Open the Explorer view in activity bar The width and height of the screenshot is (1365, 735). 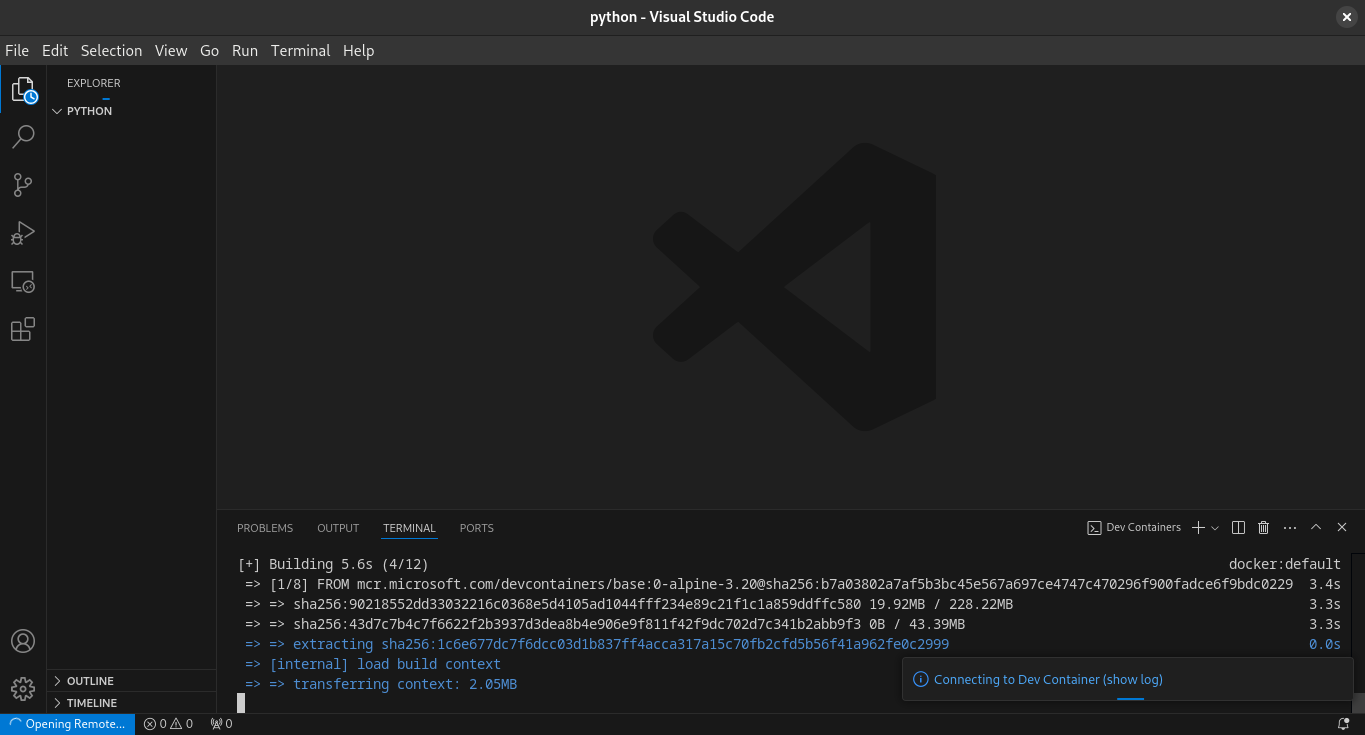[23, 90]
